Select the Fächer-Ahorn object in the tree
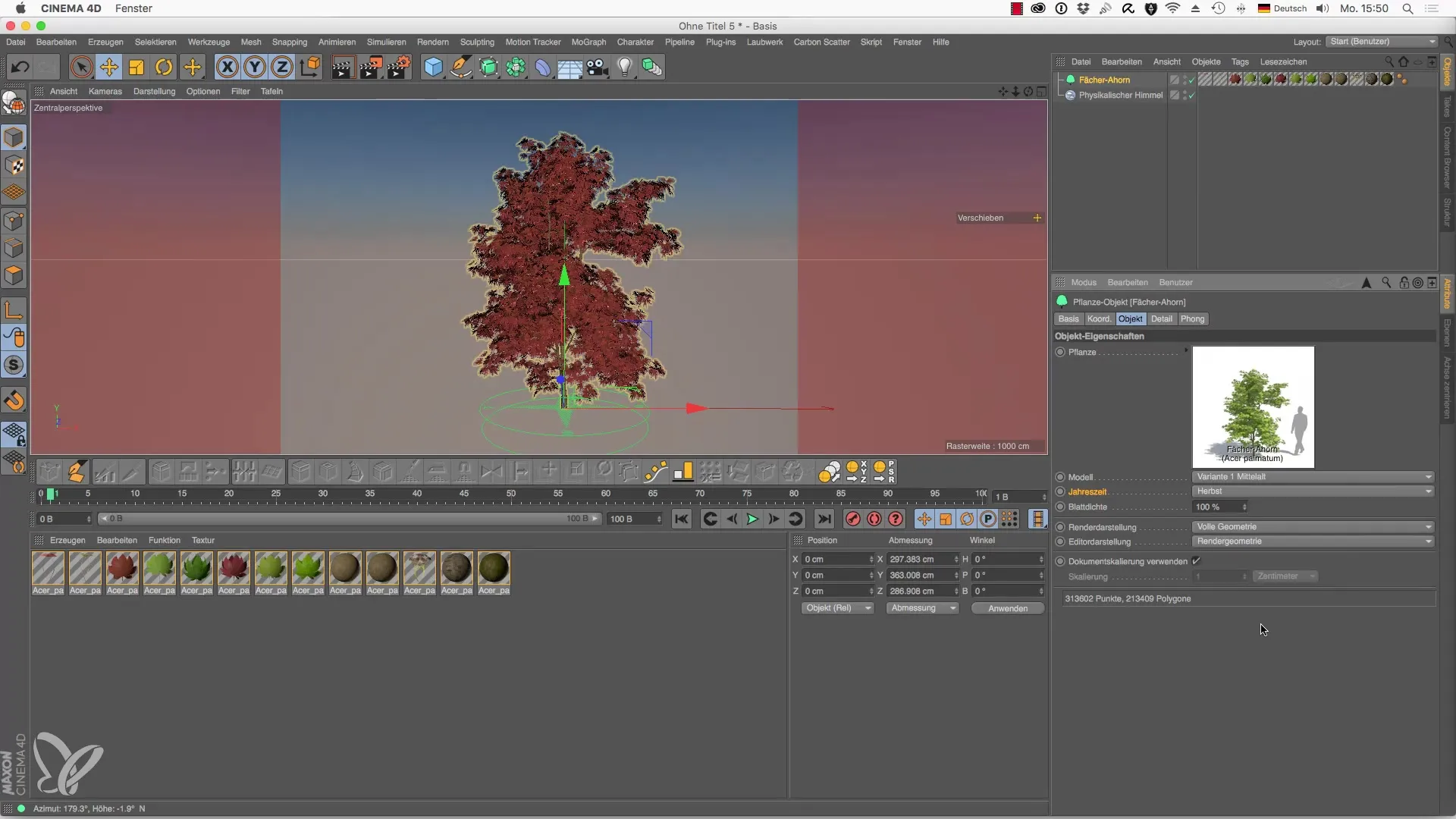This screenshot has width=1456, height=819. click(x=1104, y=80)
